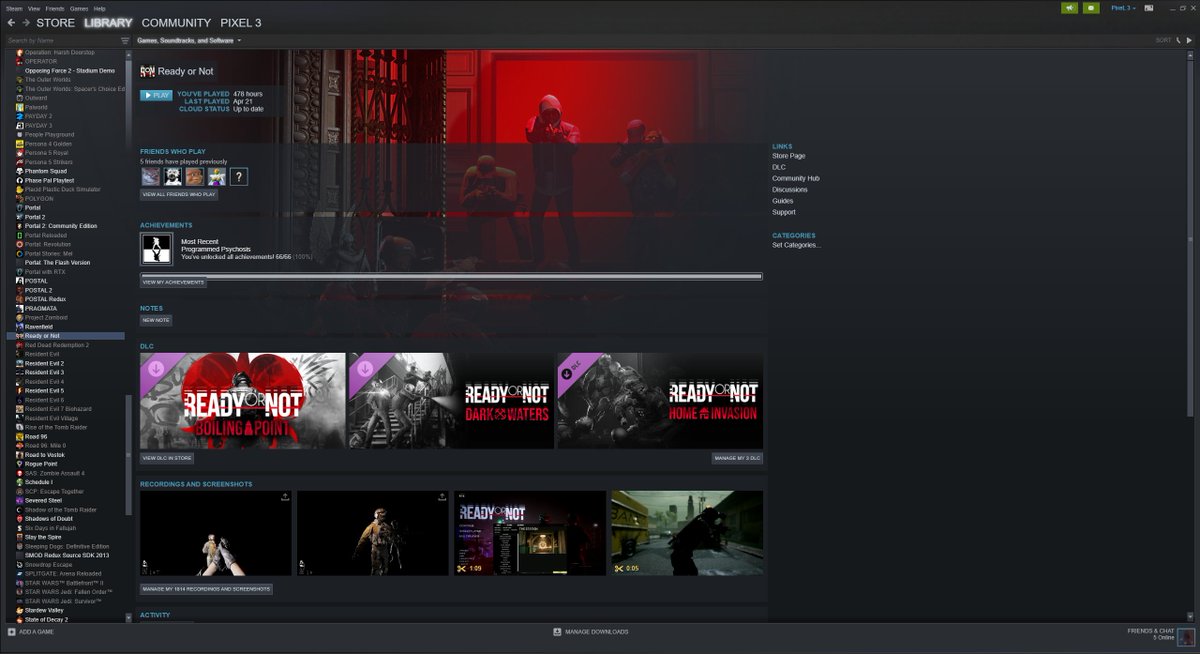This screenshot has width=1200, height=654.
Task: Click the play-next arrow beside Sort
Action: (x=1189, y=40)
